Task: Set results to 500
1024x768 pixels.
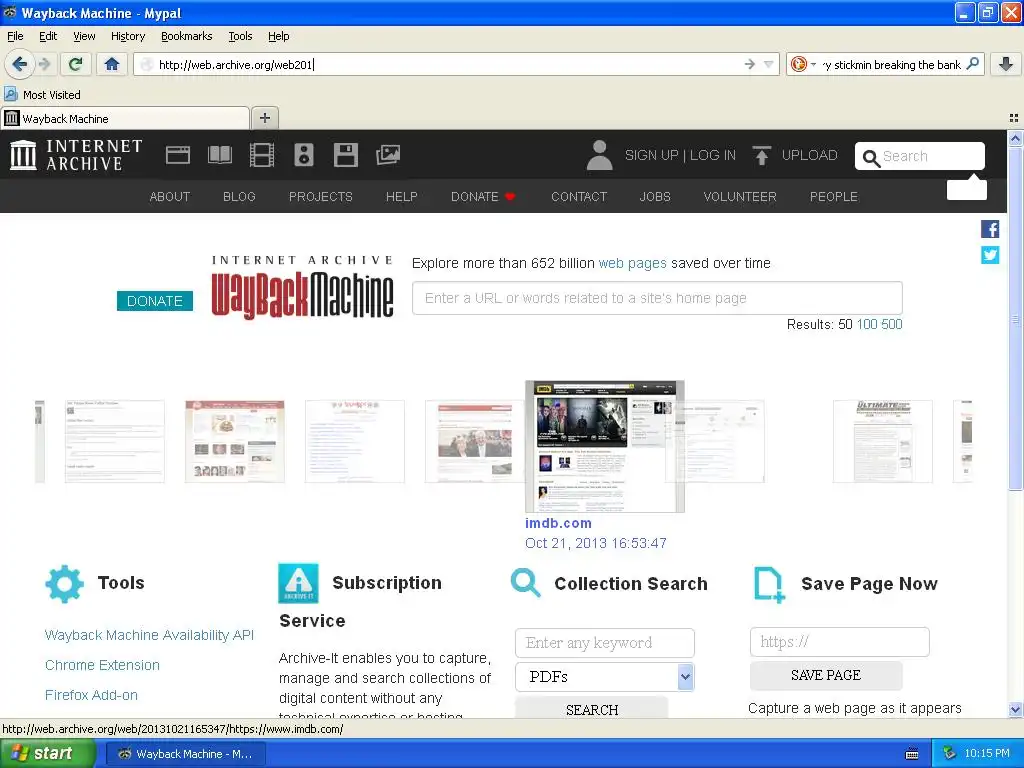Action: pyautogui.click(x=891, y=325)
